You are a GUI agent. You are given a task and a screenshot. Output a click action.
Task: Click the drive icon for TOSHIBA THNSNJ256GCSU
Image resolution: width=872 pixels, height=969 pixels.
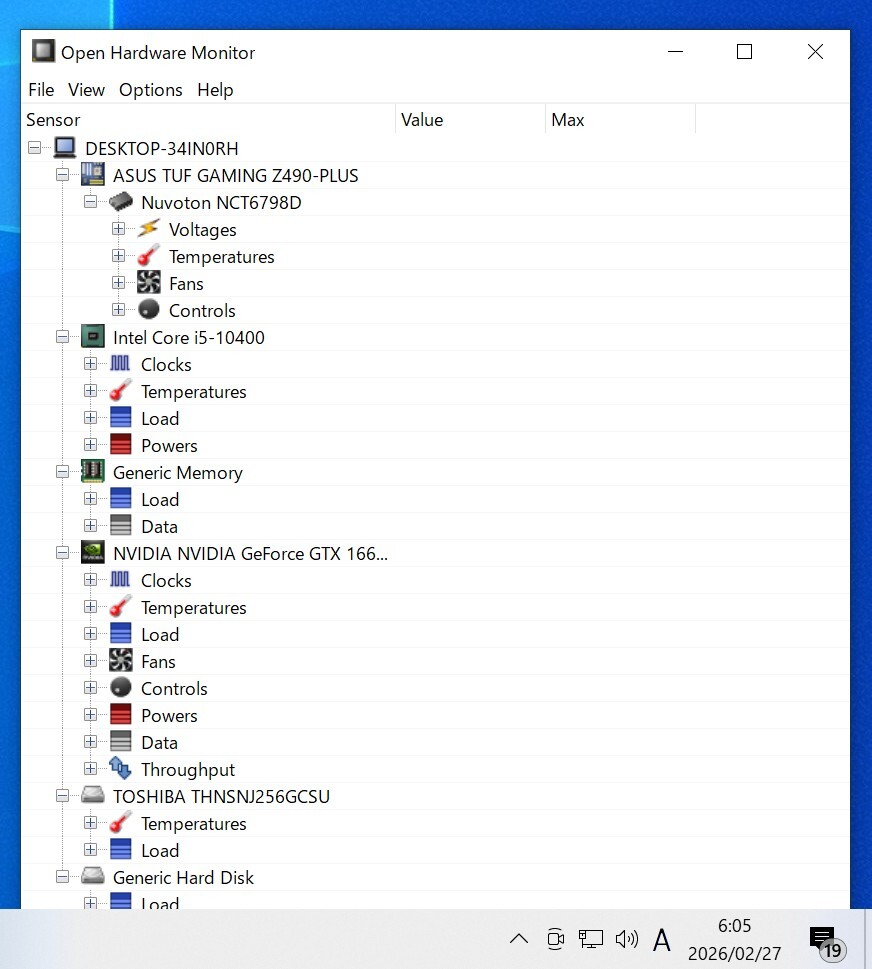[93, 795]
